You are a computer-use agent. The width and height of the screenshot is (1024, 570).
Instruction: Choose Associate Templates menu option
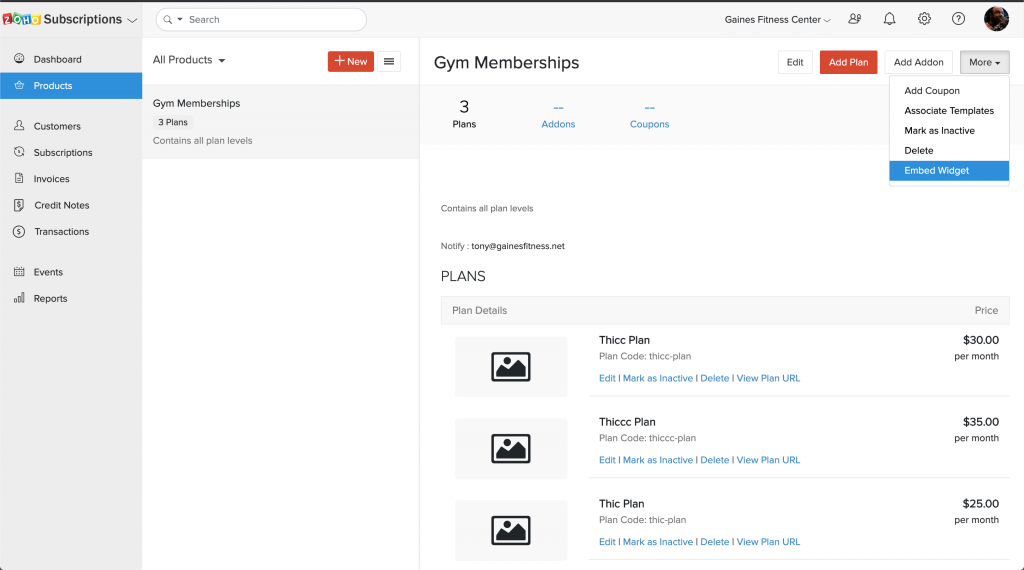click(948, 111)
